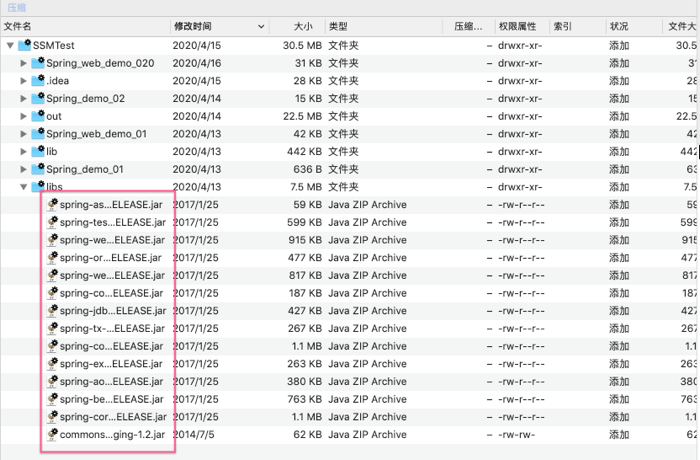Click the commons...ging-1.2.jar file icon
This screenshot has height=460, width=700.
53,434
